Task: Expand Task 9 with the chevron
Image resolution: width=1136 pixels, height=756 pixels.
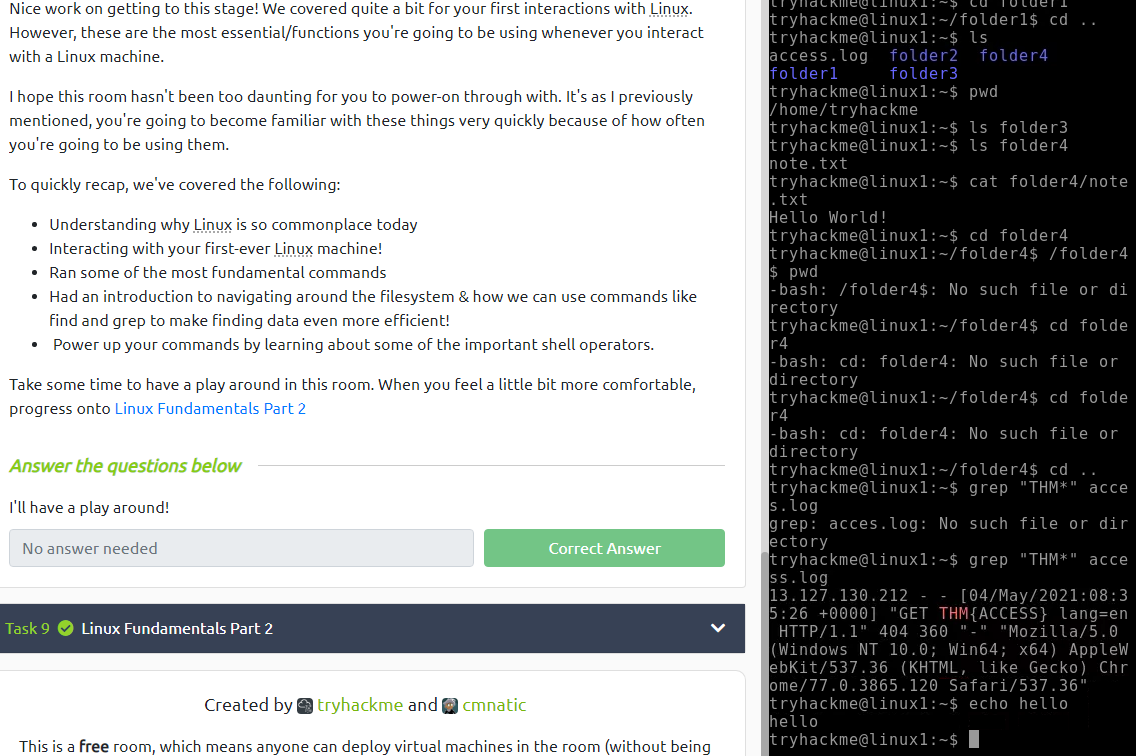Action: 717,628
